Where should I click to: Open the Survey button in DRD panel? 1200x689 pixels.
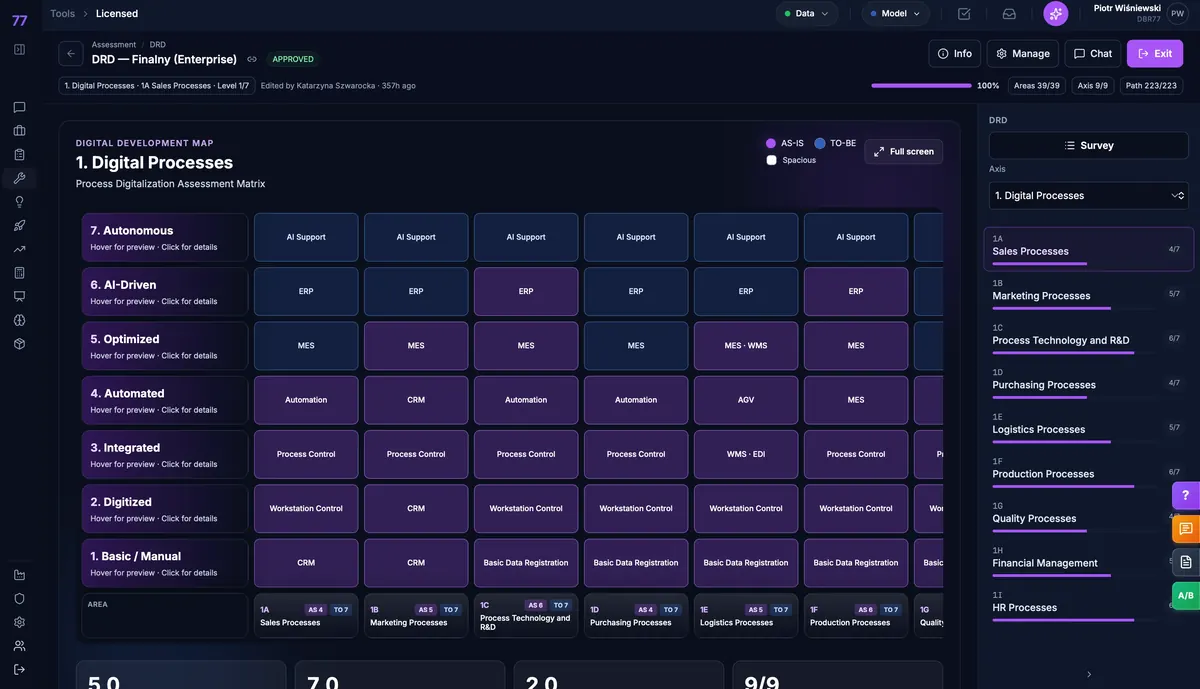point(1089,145)
